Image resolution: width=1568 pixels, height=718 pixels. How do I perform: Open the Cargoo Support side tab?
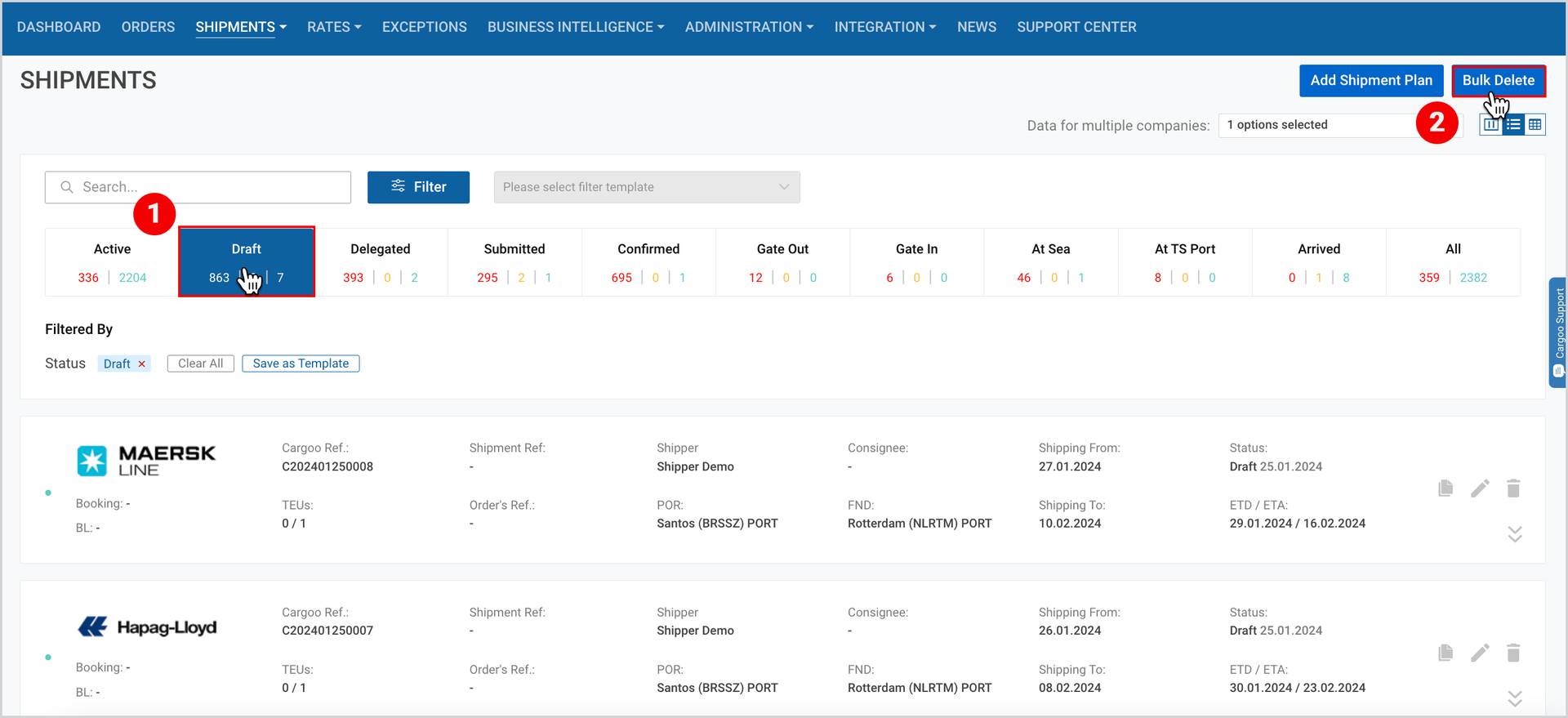[x=1558, y=332]
